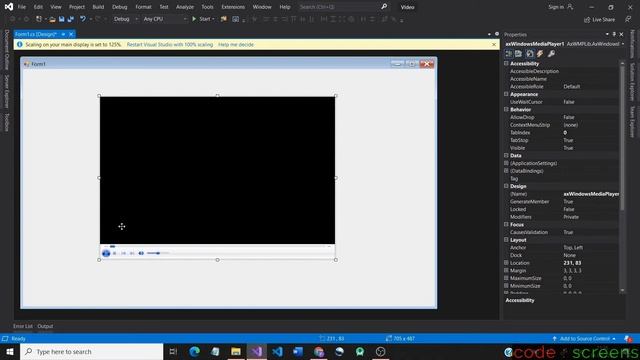The image size is (640, 360).
Task: Open the Debug configuration dropdown
Action: click(126, 19)
